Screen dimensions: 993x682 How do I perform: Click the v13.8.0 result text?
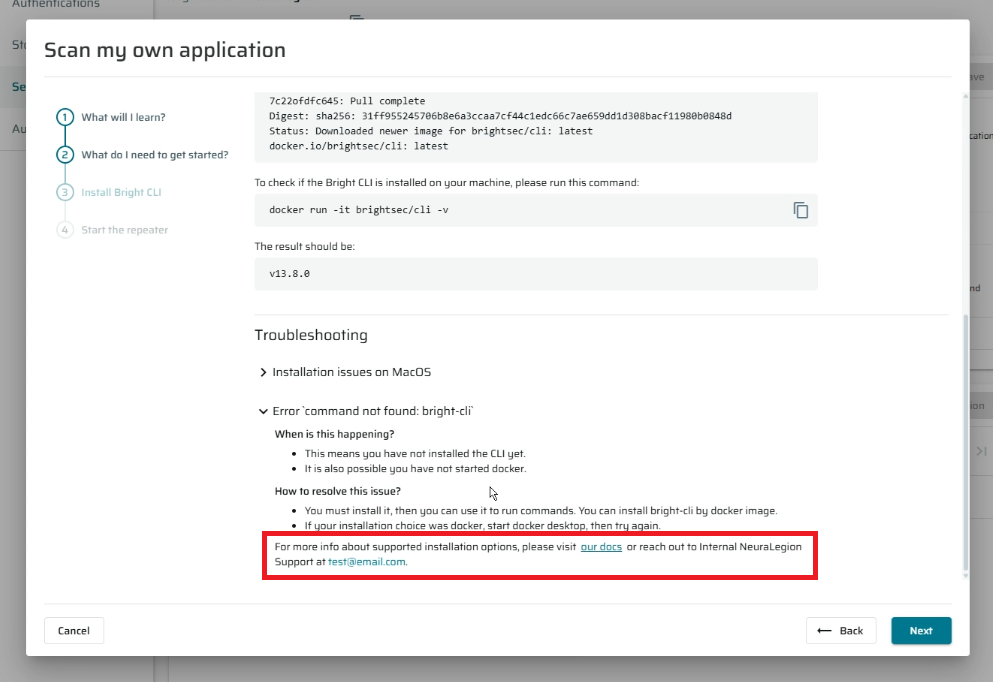pos(289,274)
